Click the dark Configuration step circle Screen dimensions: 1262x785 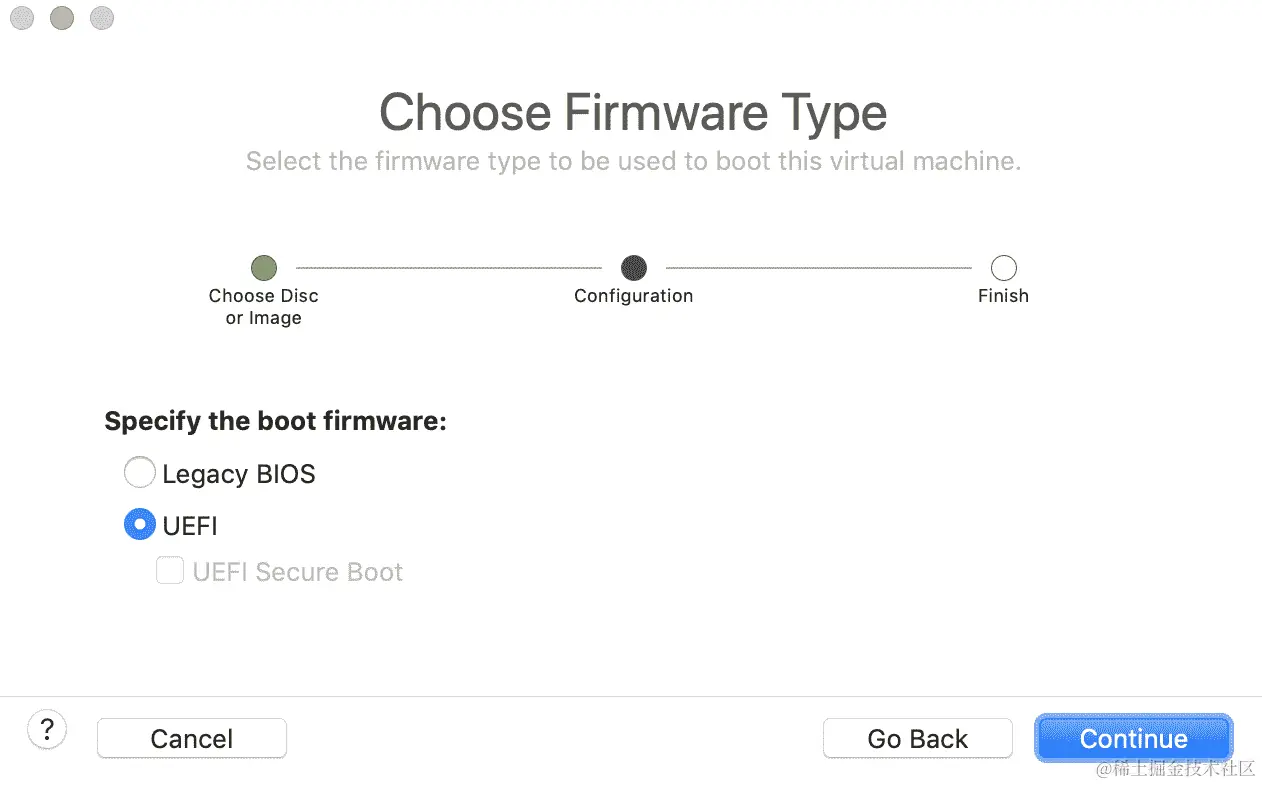pos(633,267)
